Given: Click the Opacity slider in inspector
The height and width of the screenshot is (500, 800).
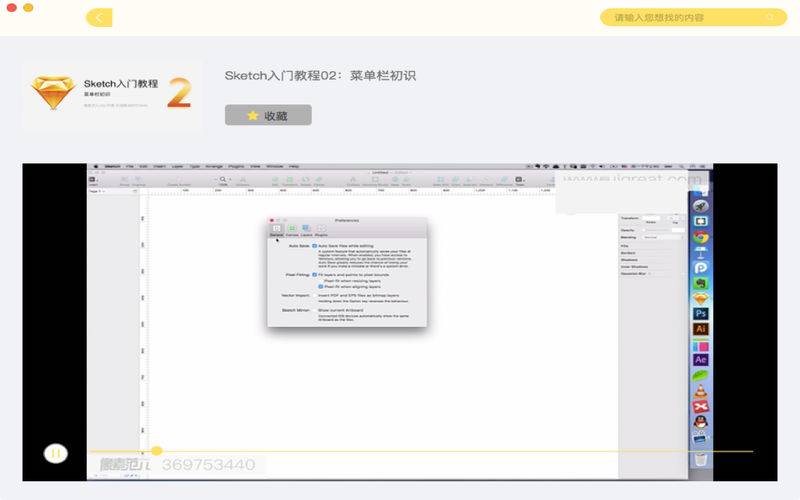Looking at the screenshot, I should pos(657,230).
